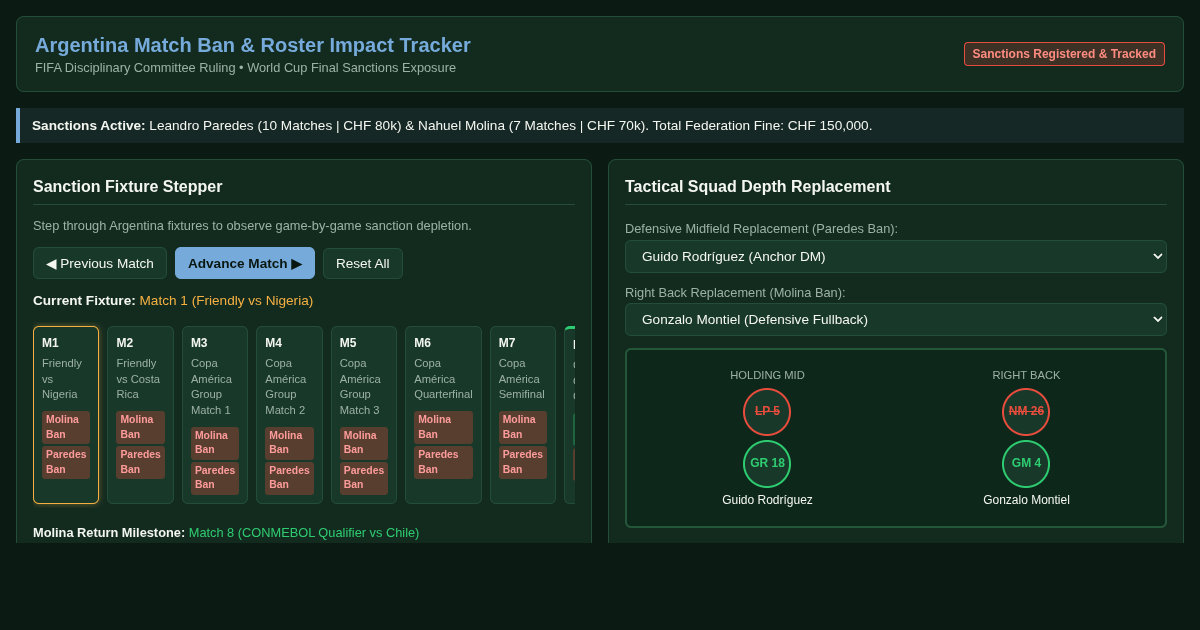Click the GR 18 replacement player circle
The height and width of the screenshot is (630, 1200).
pyautogui.click(x=767, y=464)
